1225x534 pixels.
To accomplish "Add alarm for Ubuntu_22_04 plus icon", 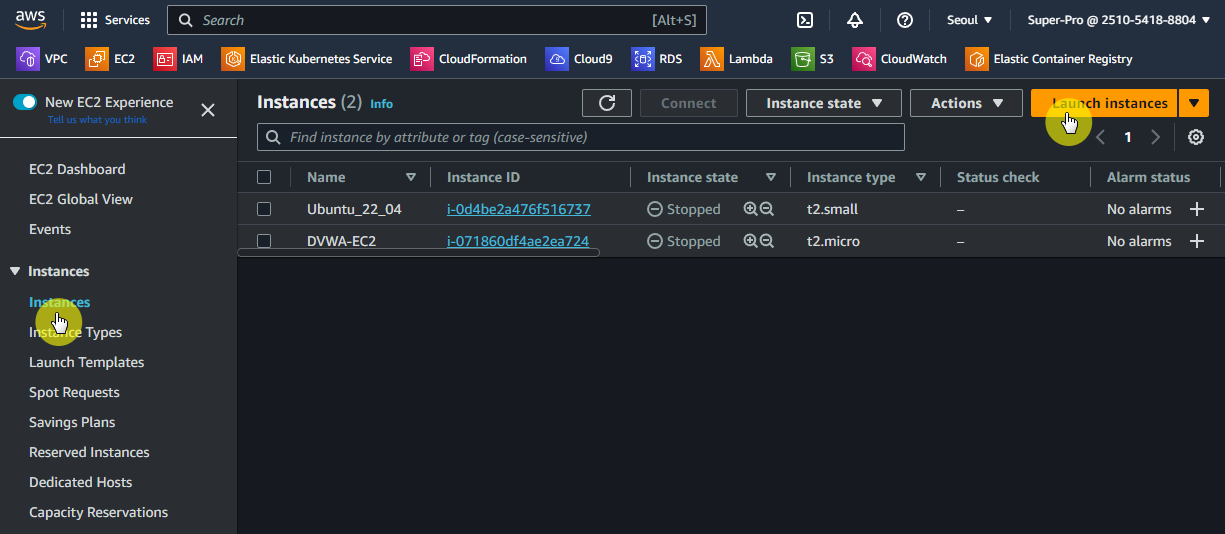I will click(1196, 209).
